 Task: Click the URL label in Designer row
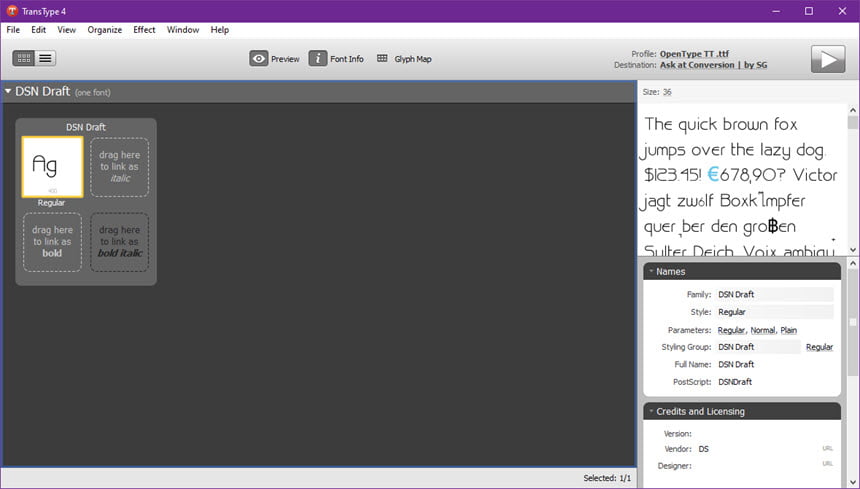point(828,464)
